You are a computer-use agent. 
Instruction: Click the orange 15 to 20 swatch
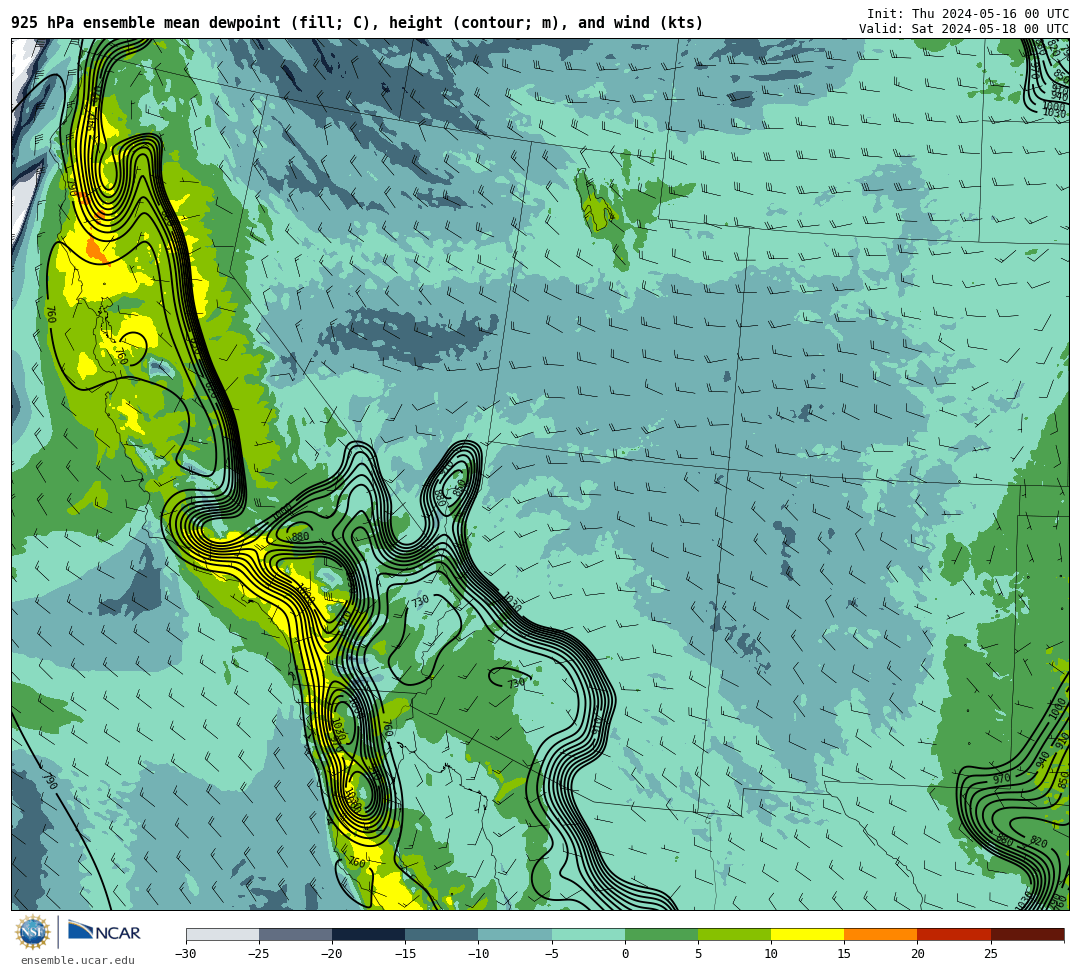click(881, 934)
